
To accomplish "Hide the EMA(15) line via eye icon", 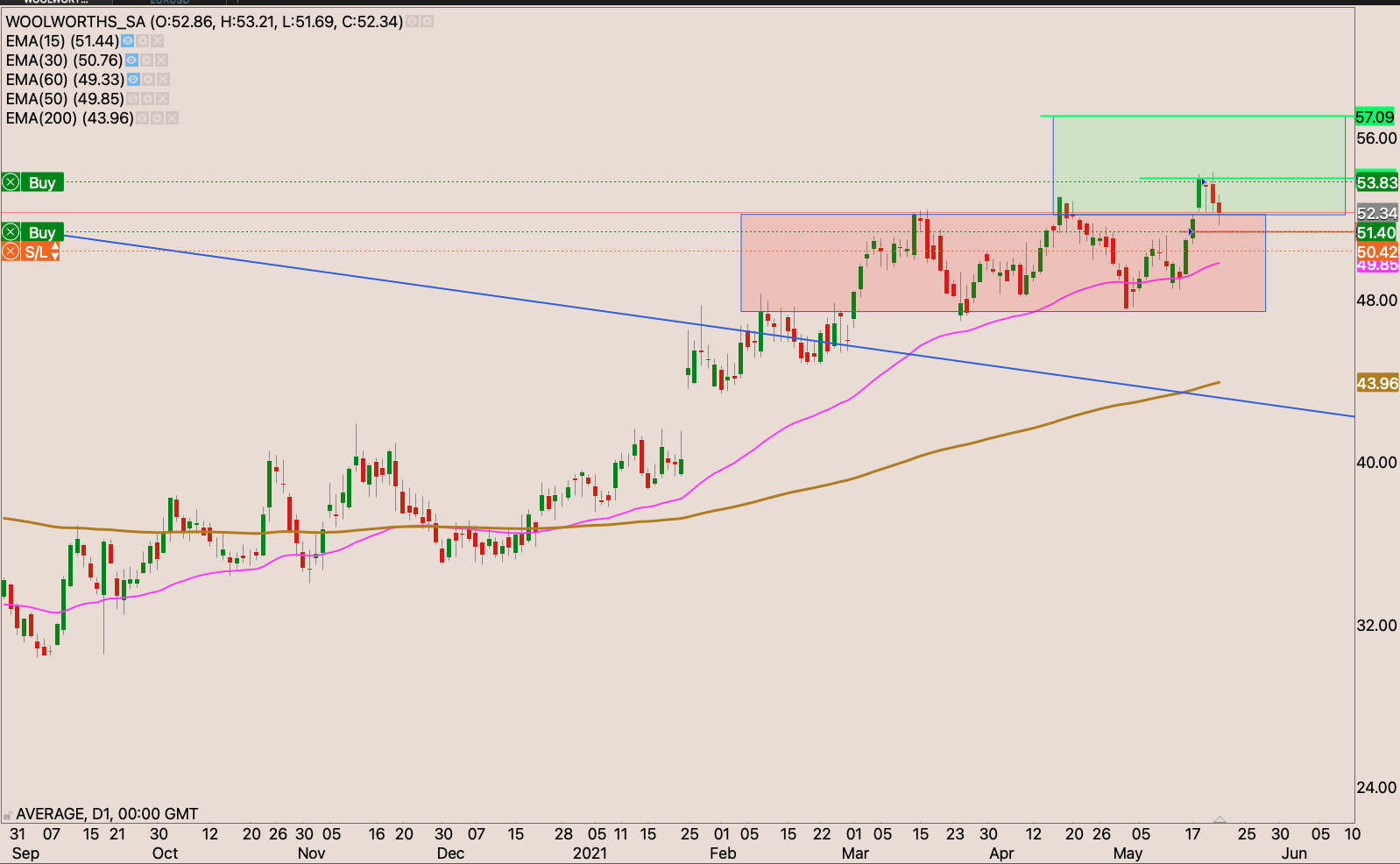I will coord(128,41).
